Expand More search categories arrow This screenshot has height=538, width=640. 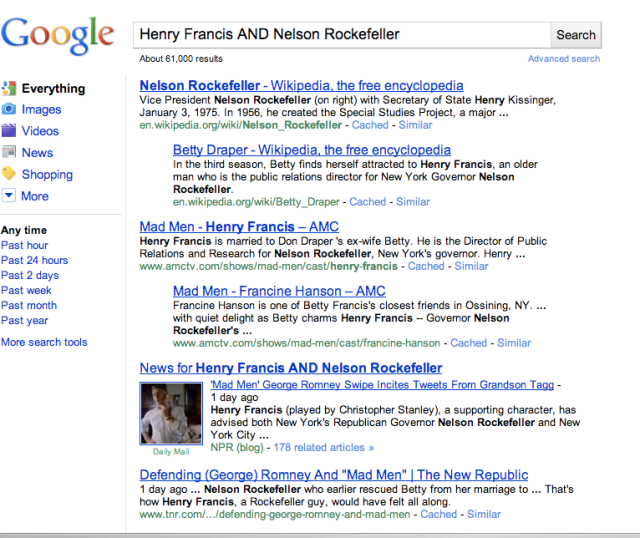[9, 196]
